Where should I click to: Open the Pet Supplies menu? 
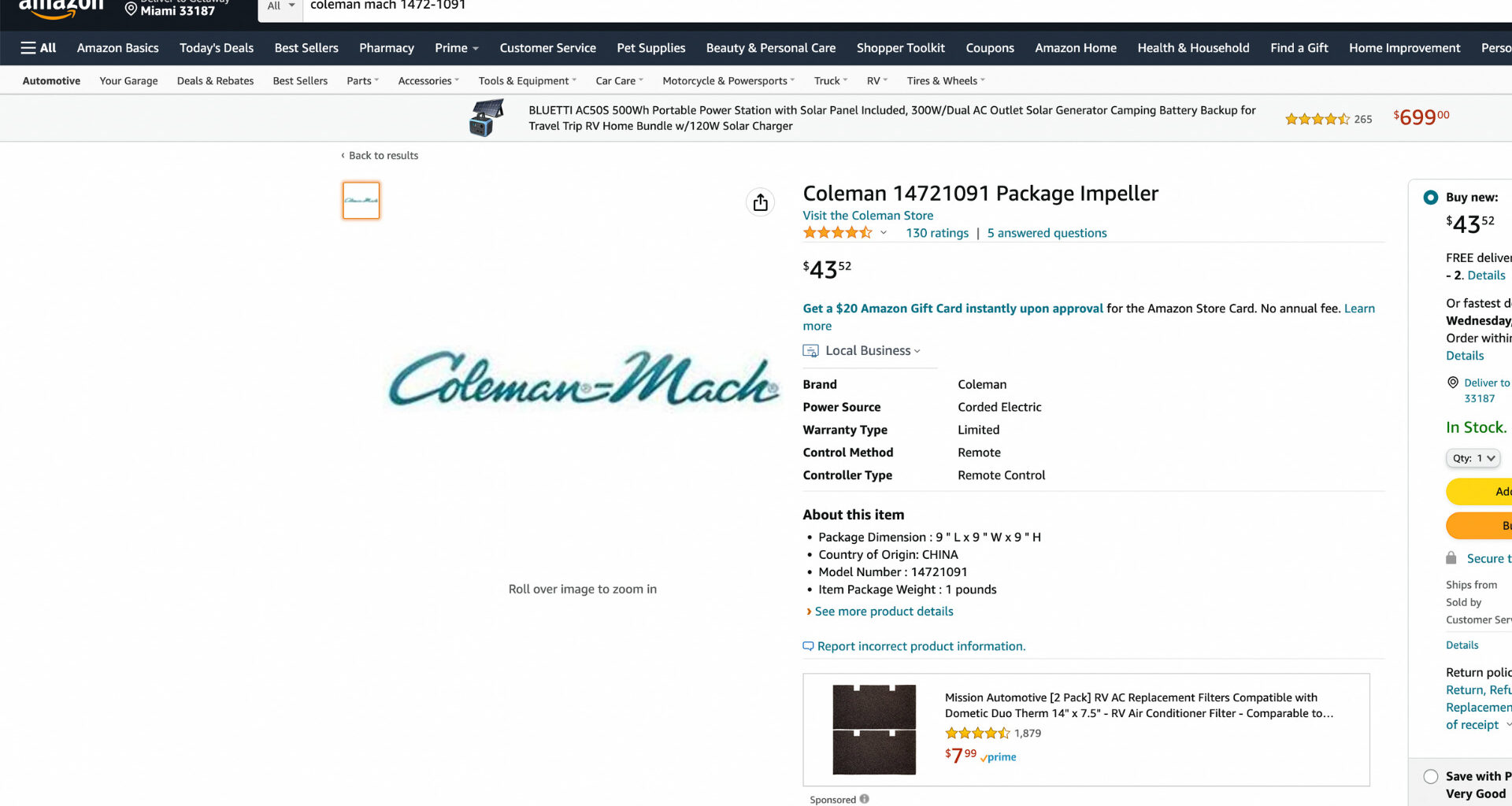pyautogui.click(x=650, y=48)
